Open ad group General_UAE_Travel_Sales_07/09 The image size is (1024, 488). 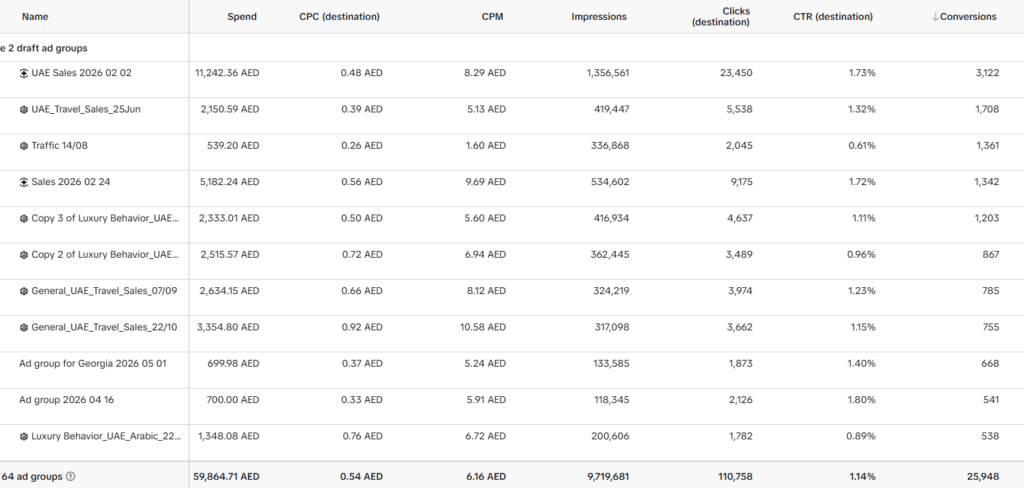pyautogui.click(x=104, y=291)
